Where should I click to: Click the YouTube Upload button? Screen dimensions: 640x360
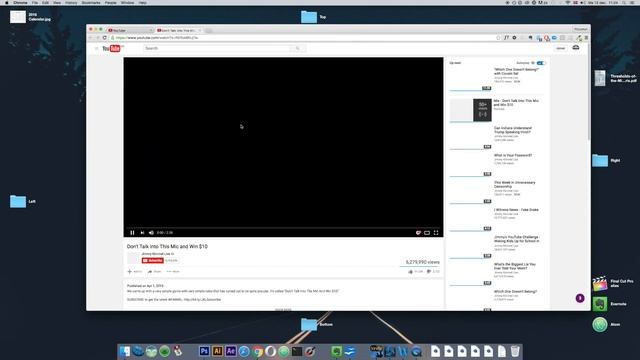coord(561,48)
